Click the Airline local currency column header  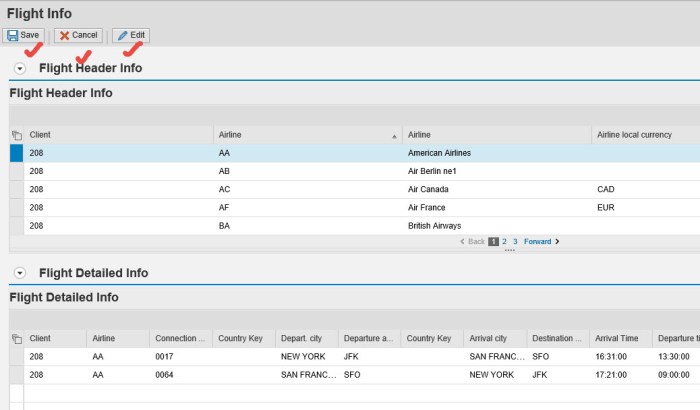(x=636, y=134)
